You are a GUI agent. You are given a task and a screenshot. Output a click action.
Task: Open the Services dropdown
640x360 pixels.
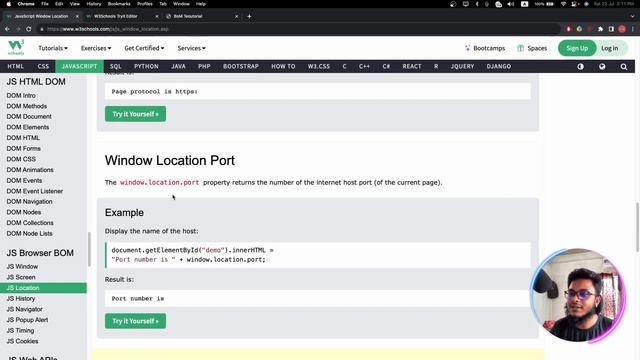[x=191, y=48]
